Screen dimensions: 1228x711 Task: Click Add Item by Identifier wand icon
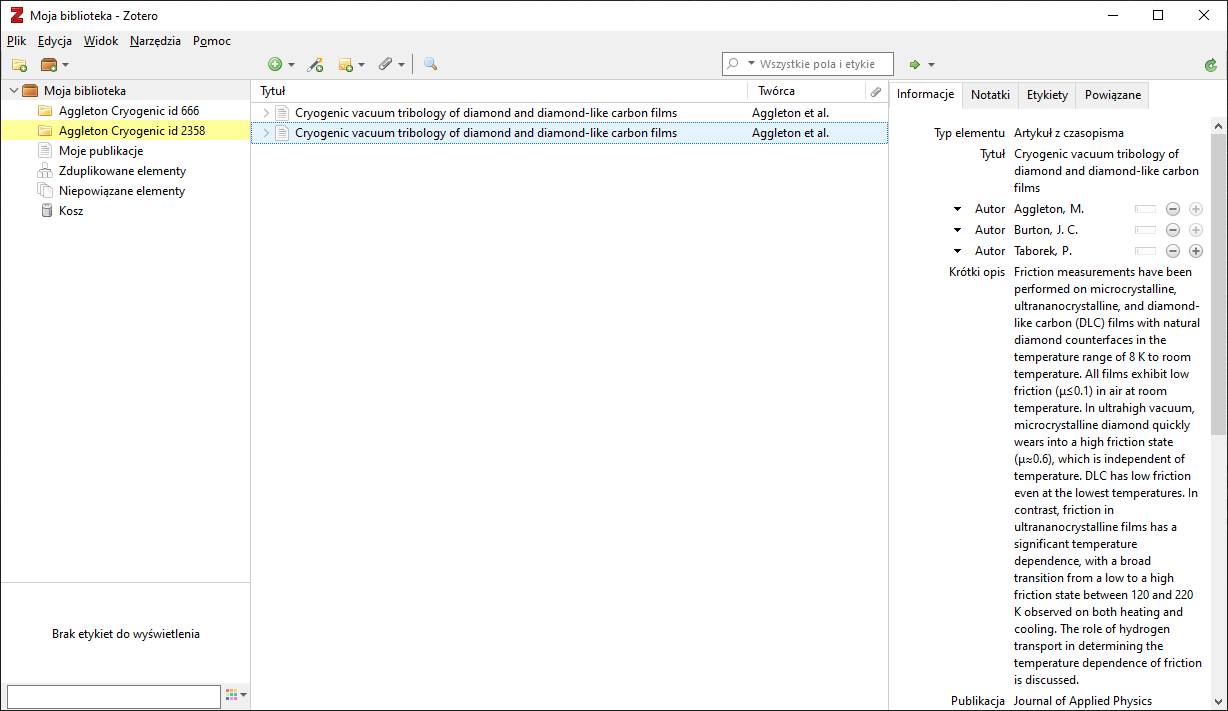(x=315, y=65)
